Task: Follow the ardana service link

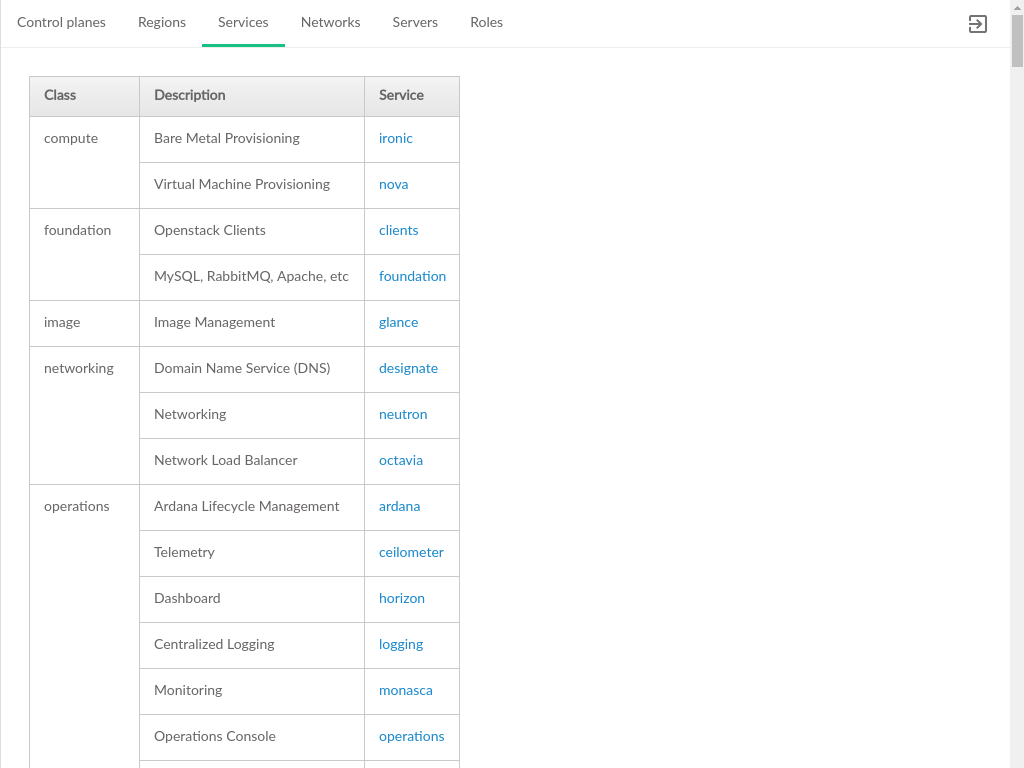Action: pos(399,507)
